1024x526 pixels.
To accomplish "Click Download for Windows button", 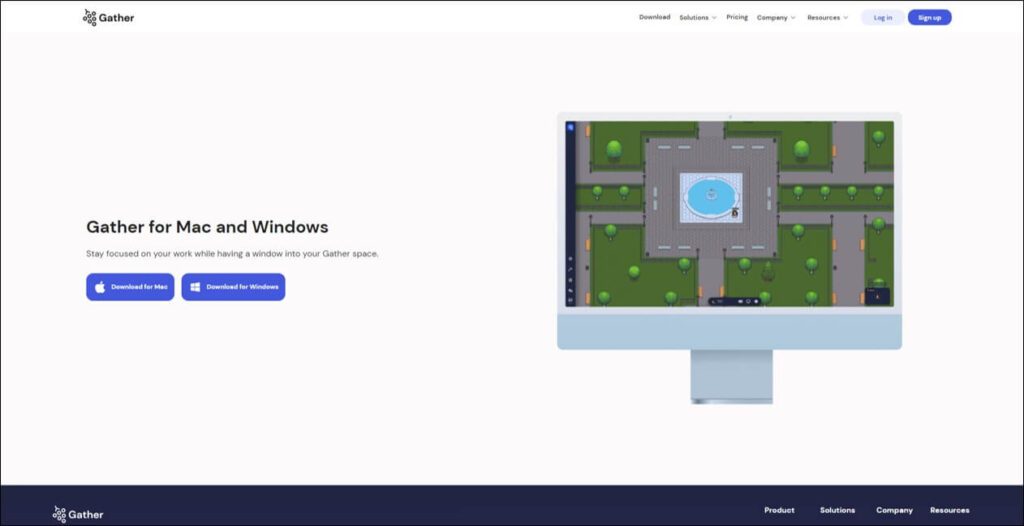I will (x=233, y=287).
